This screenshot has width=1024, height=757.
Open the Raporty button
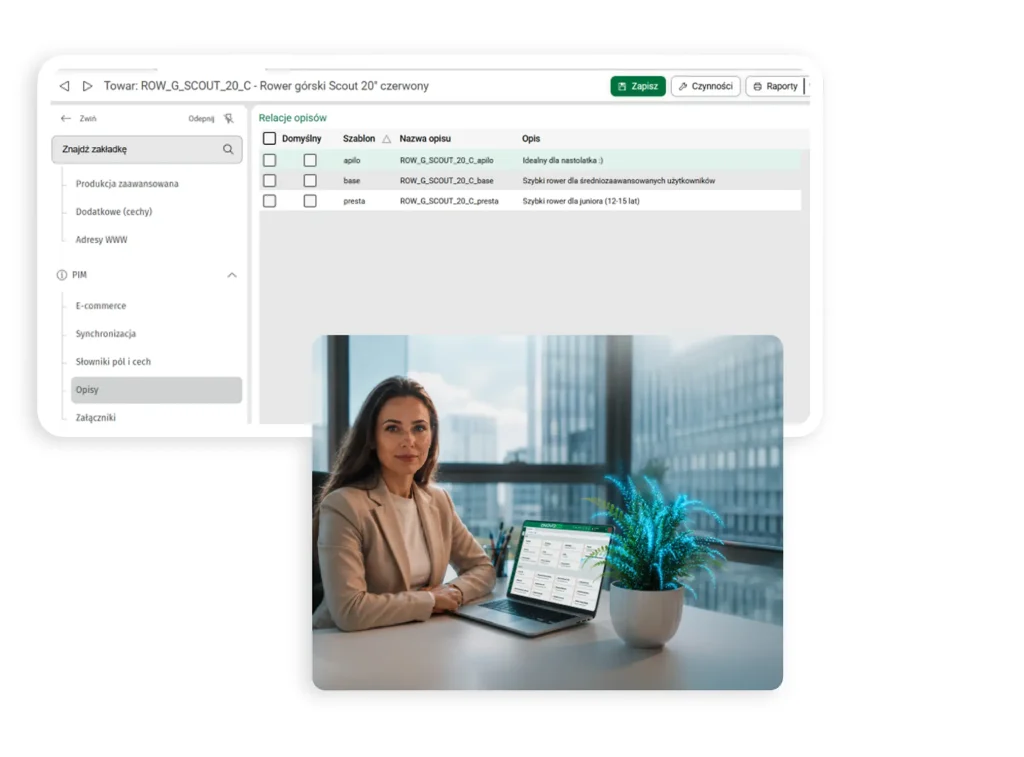point(775,86)
